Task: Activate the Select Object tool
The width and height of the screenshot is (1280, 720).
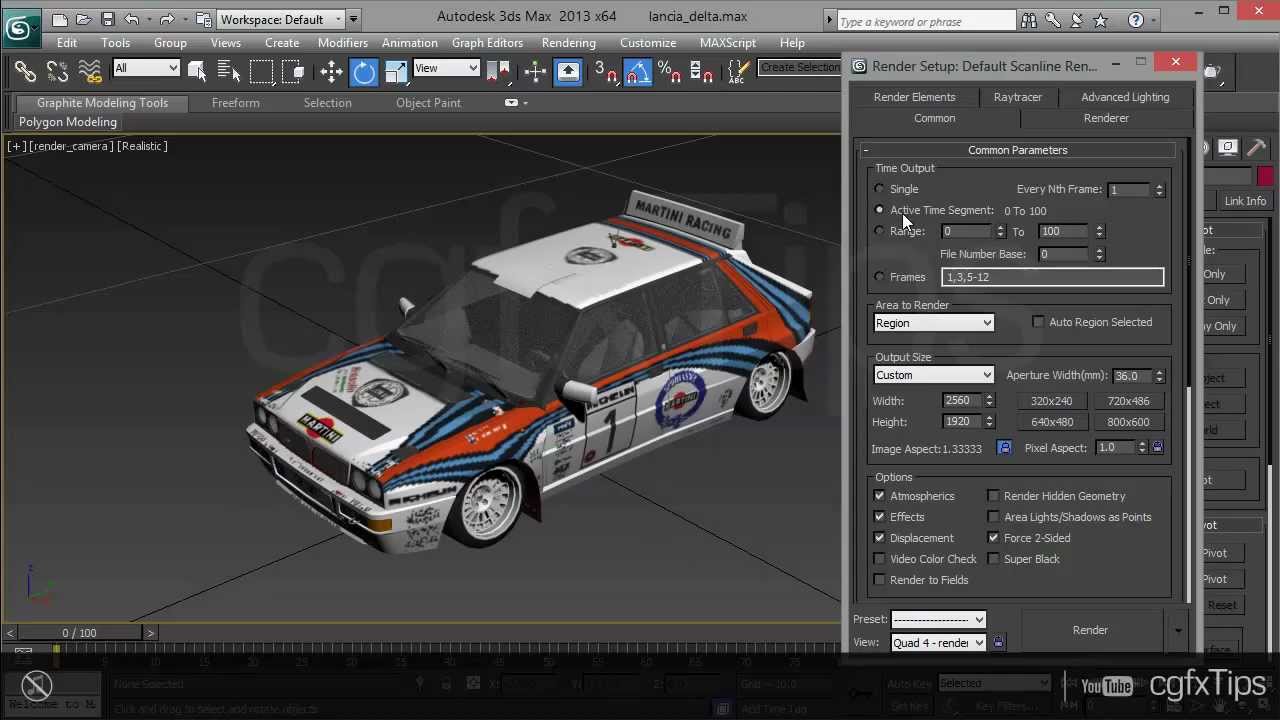Action: click(x=196, y=71)
